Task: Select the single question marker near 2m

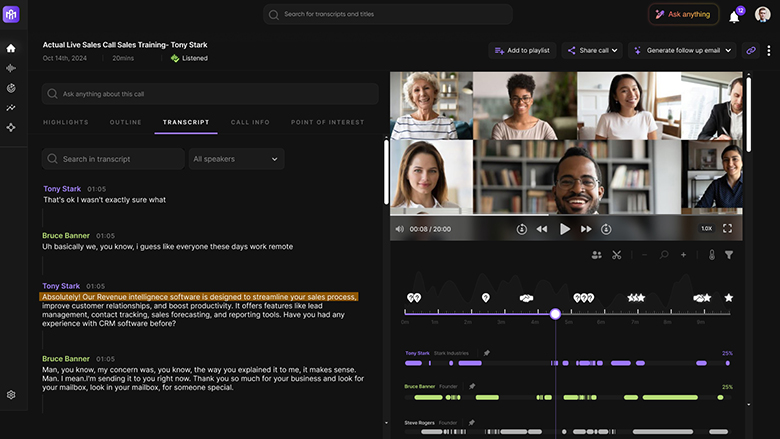Action: 486,298
